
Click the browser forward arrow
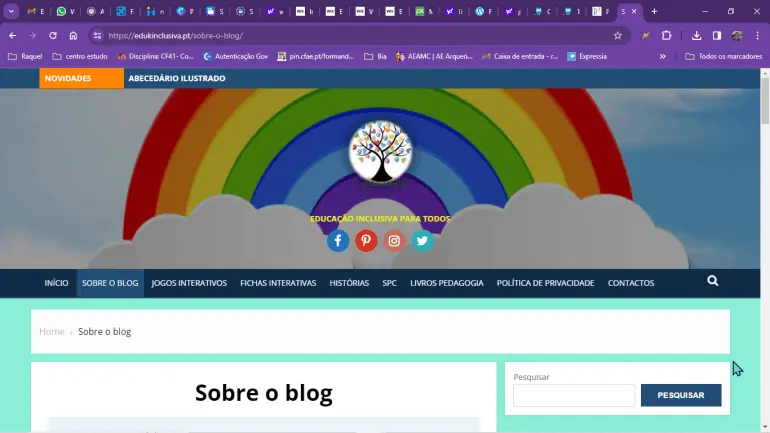32,35
